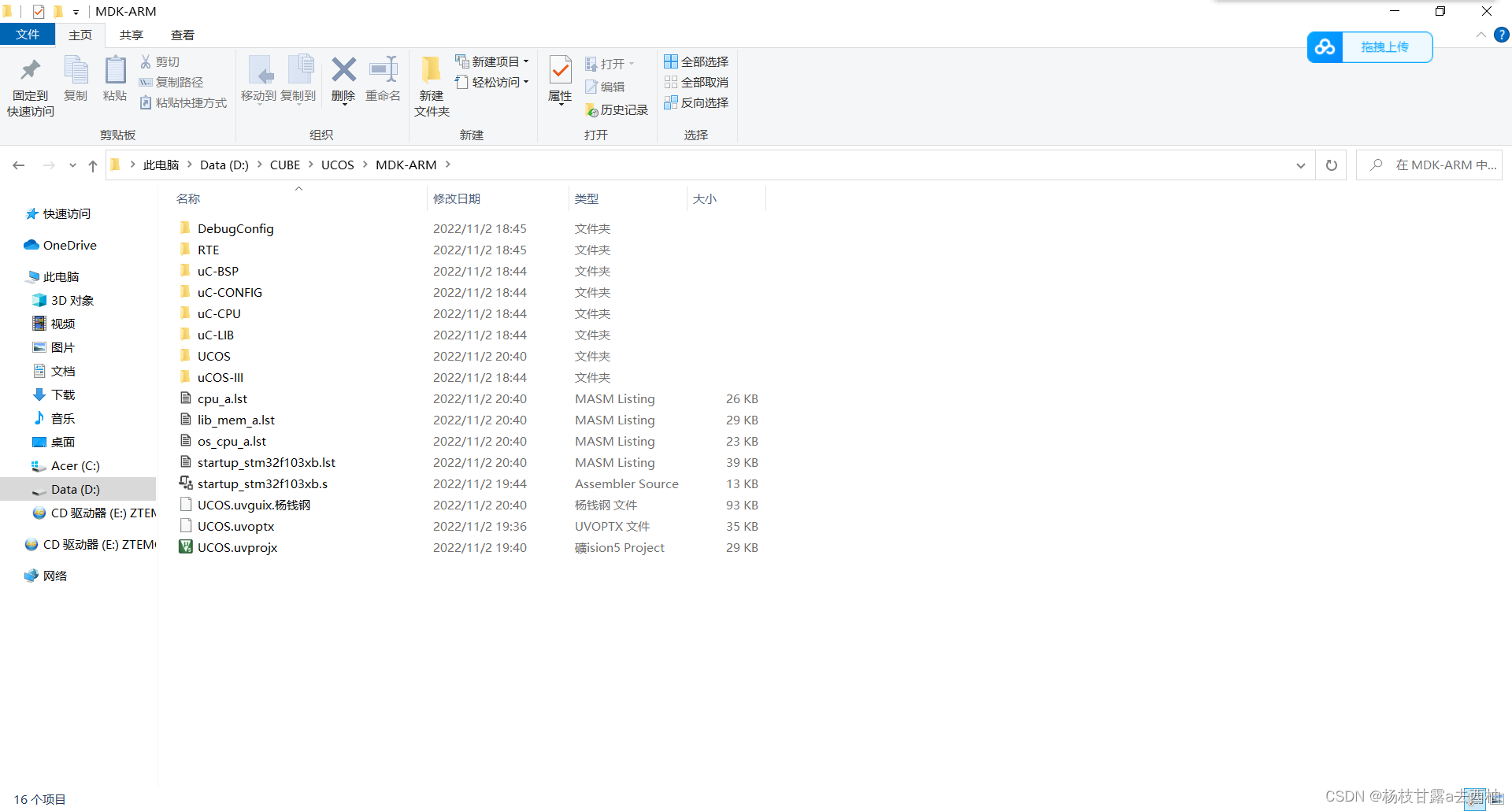The width and height of the screenshot is (1512, 811).
Task: Click the search box for MDK-ARM
Action: 1429,165
